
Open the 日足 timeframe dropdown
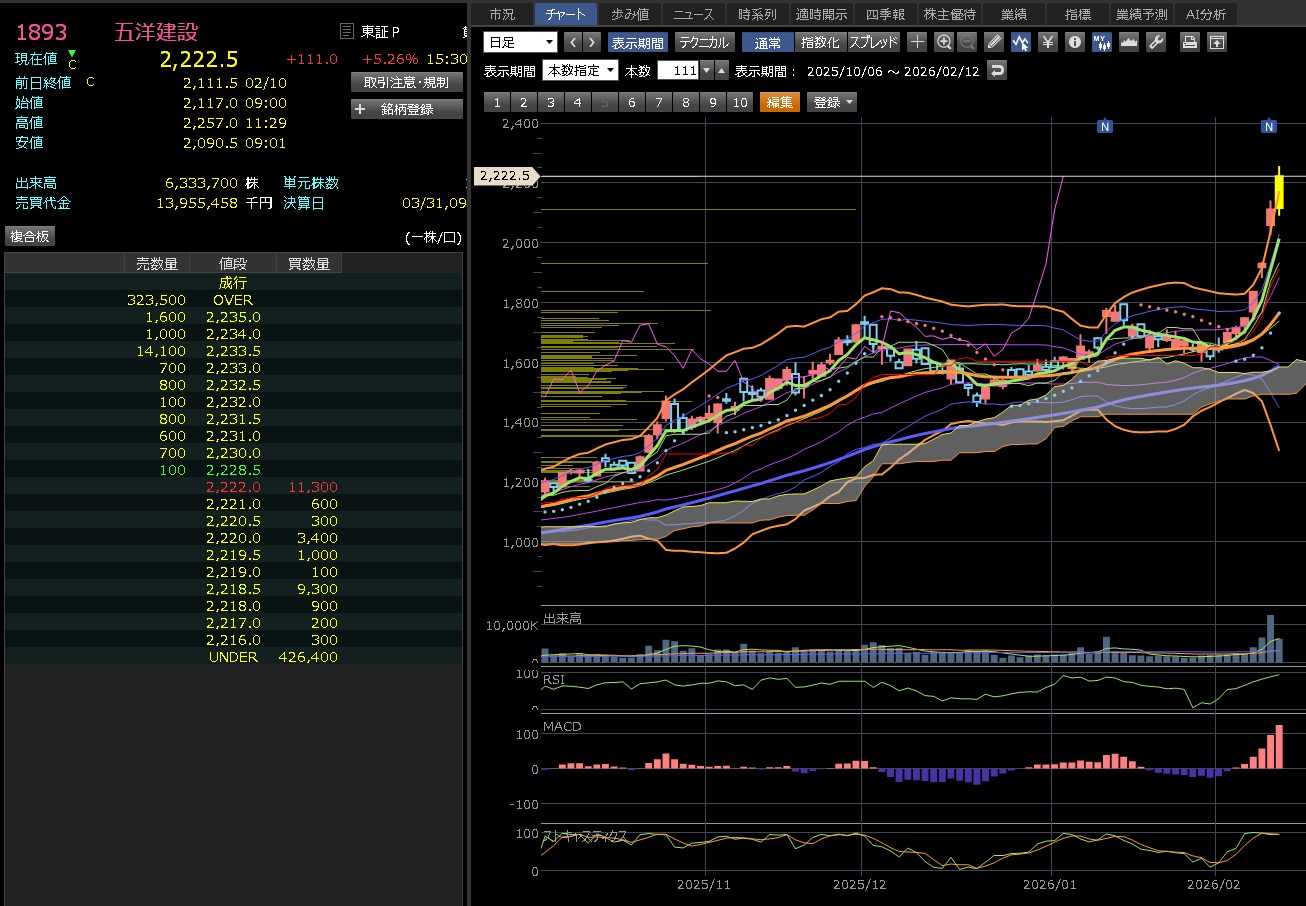(520, 42)
